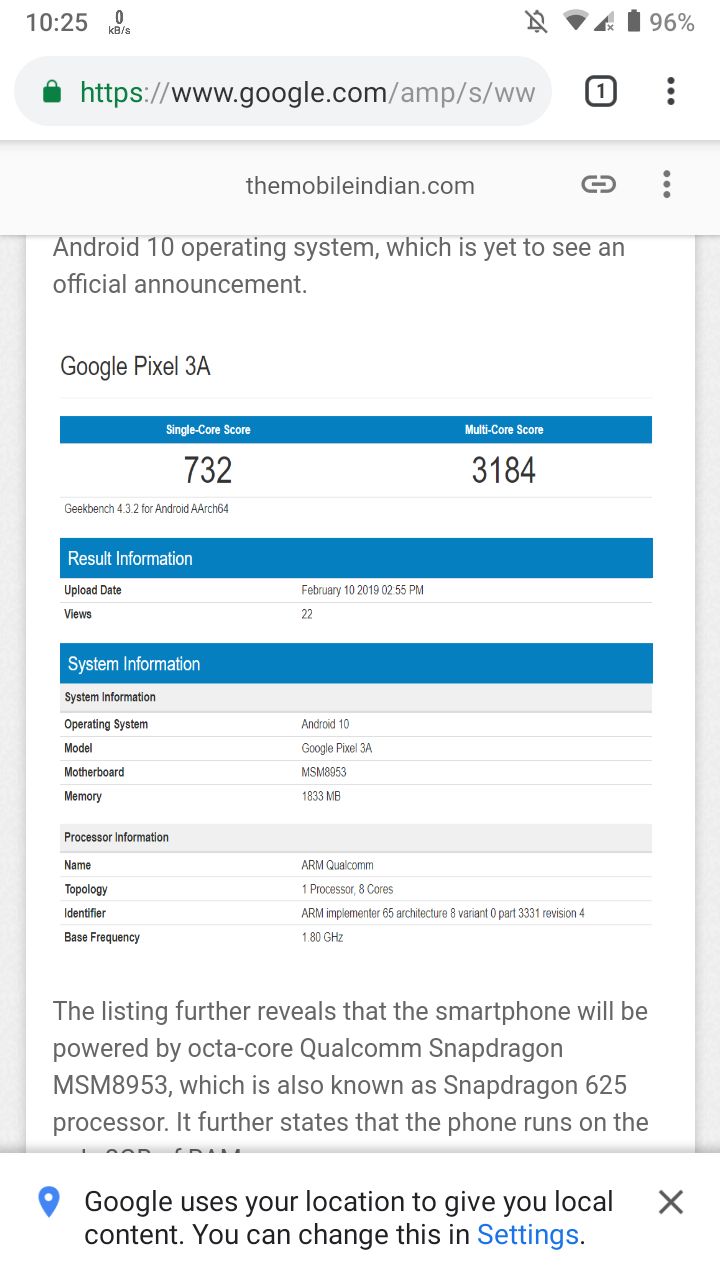Image resolution: width=720 pixels, height=1280 pixels.
Task: Tap the text 'official announcement.'
Action: point(180,284)
